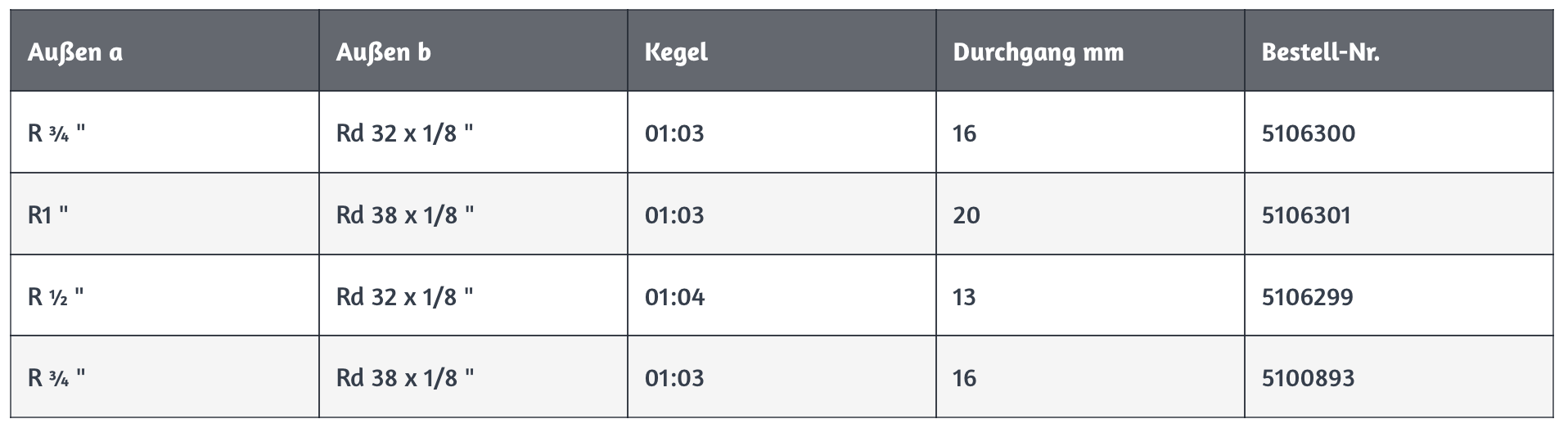Select Rd 38 x 1/8 in 5106301 row
This screenshot has height=437, width=1568.
tap(404, 215)
